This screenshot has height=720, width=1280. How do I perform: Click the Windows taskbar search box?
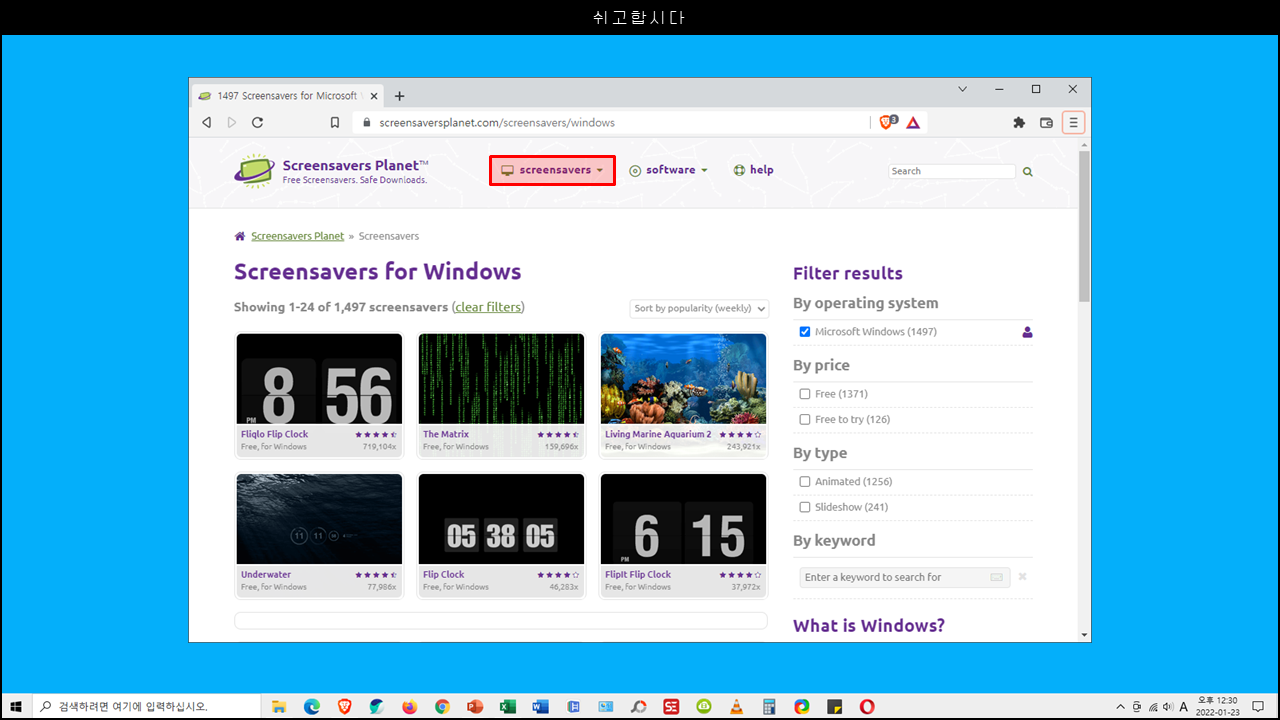tap(146, 706)
